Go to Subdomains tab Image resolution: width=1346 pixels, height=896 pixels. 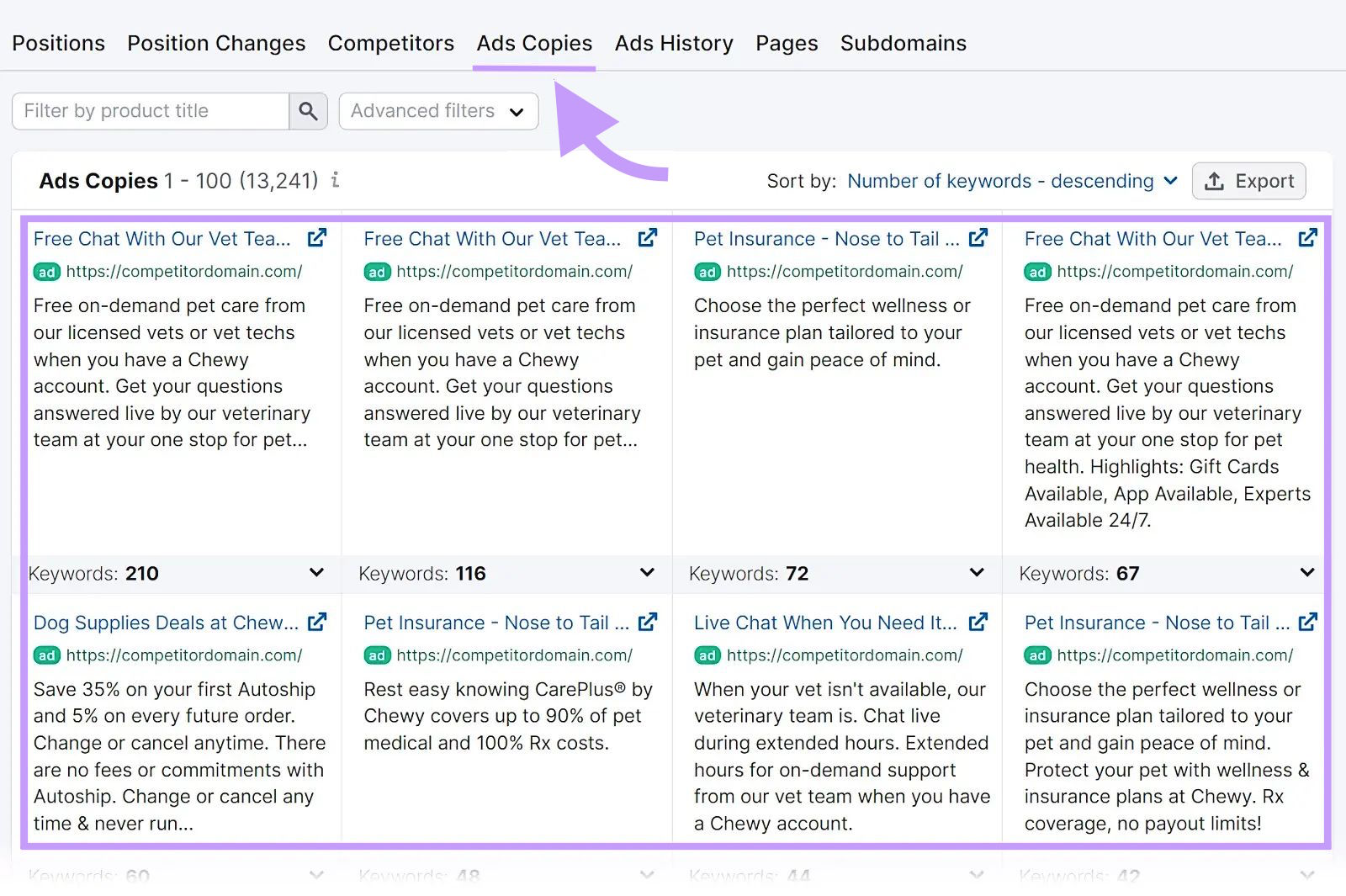(x=904, y=43)
